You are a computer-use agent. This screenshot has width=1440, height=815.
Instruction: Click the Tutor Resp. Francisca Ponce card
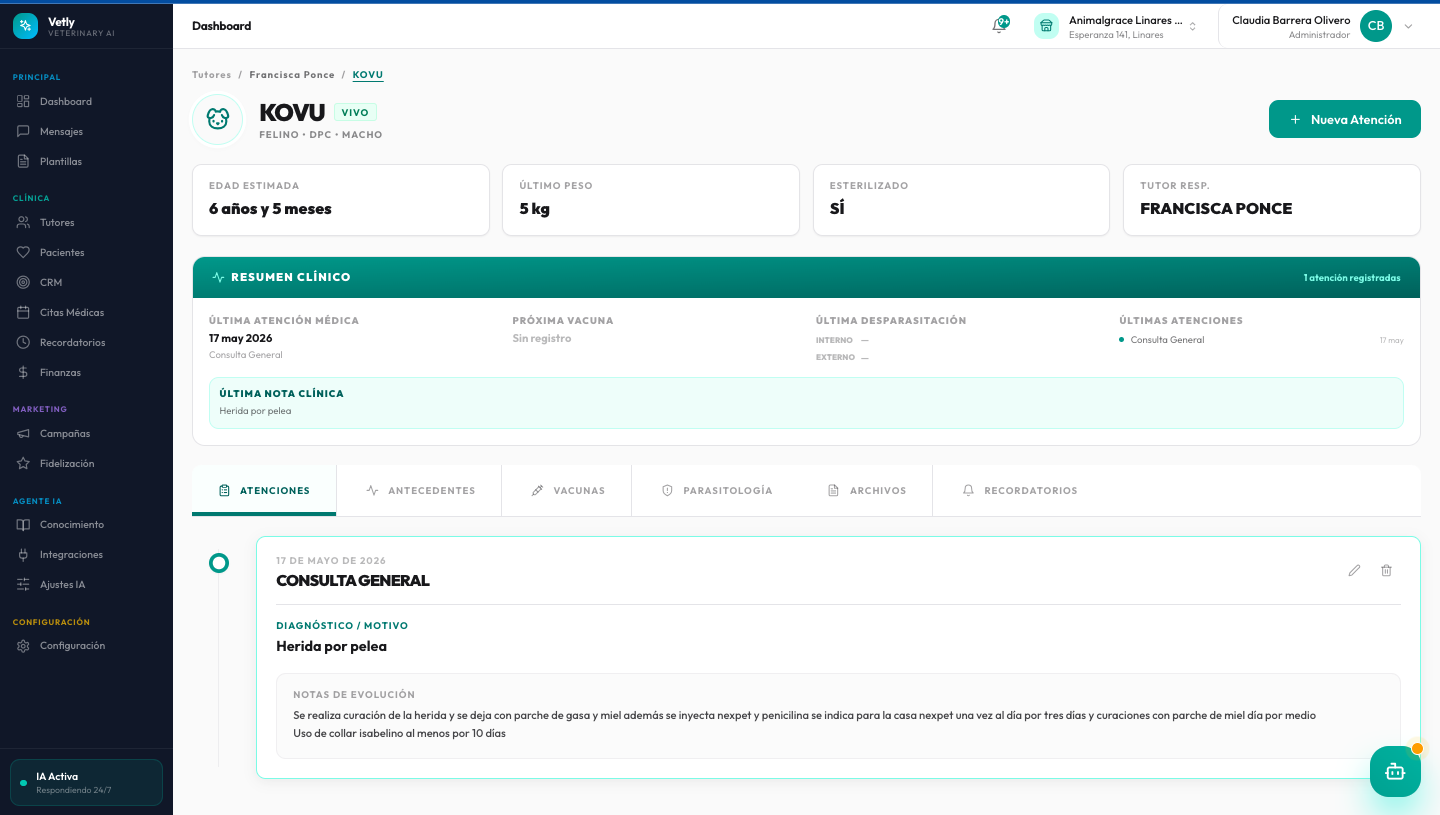(x=1272, y=200)
